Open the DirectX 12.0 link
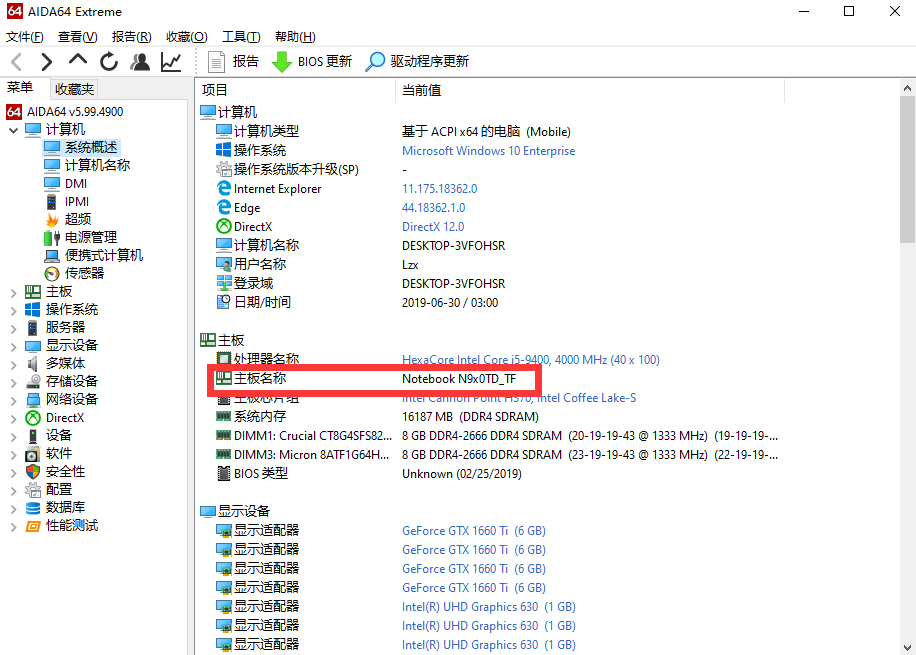Screen dimensions: 916x655 [433, 227]
